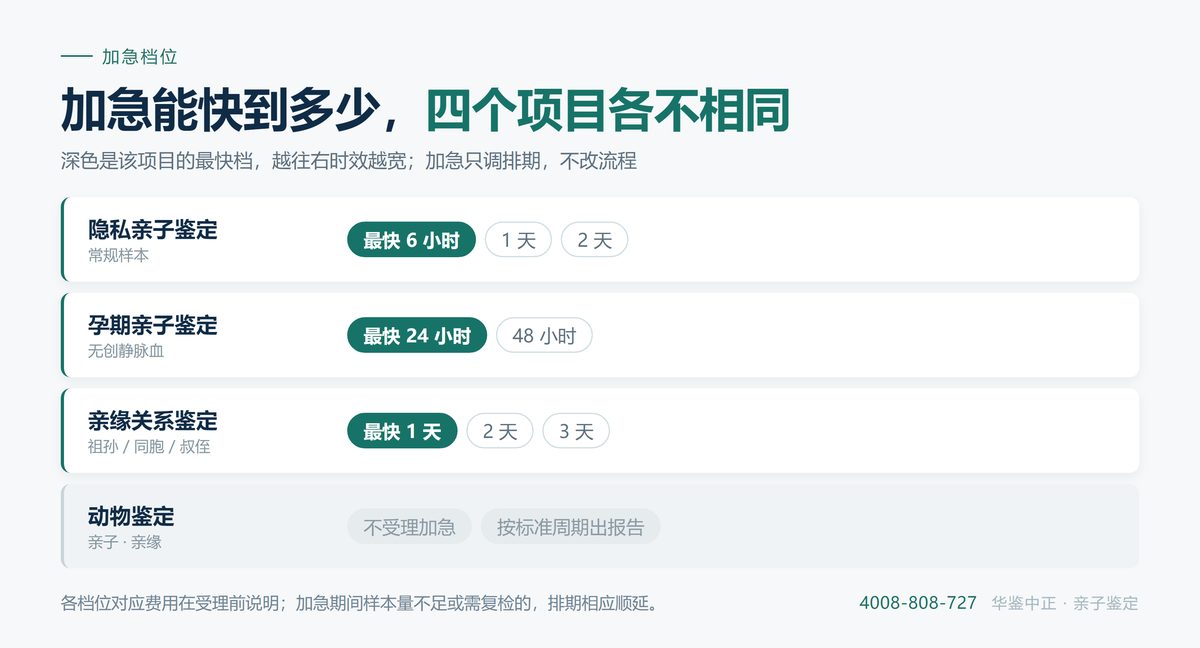Choose the 2 天 option for 隐私亲子鉴定
Image resolution: width=1200 pixels, height=648 pixels.
tap(594, 240)
